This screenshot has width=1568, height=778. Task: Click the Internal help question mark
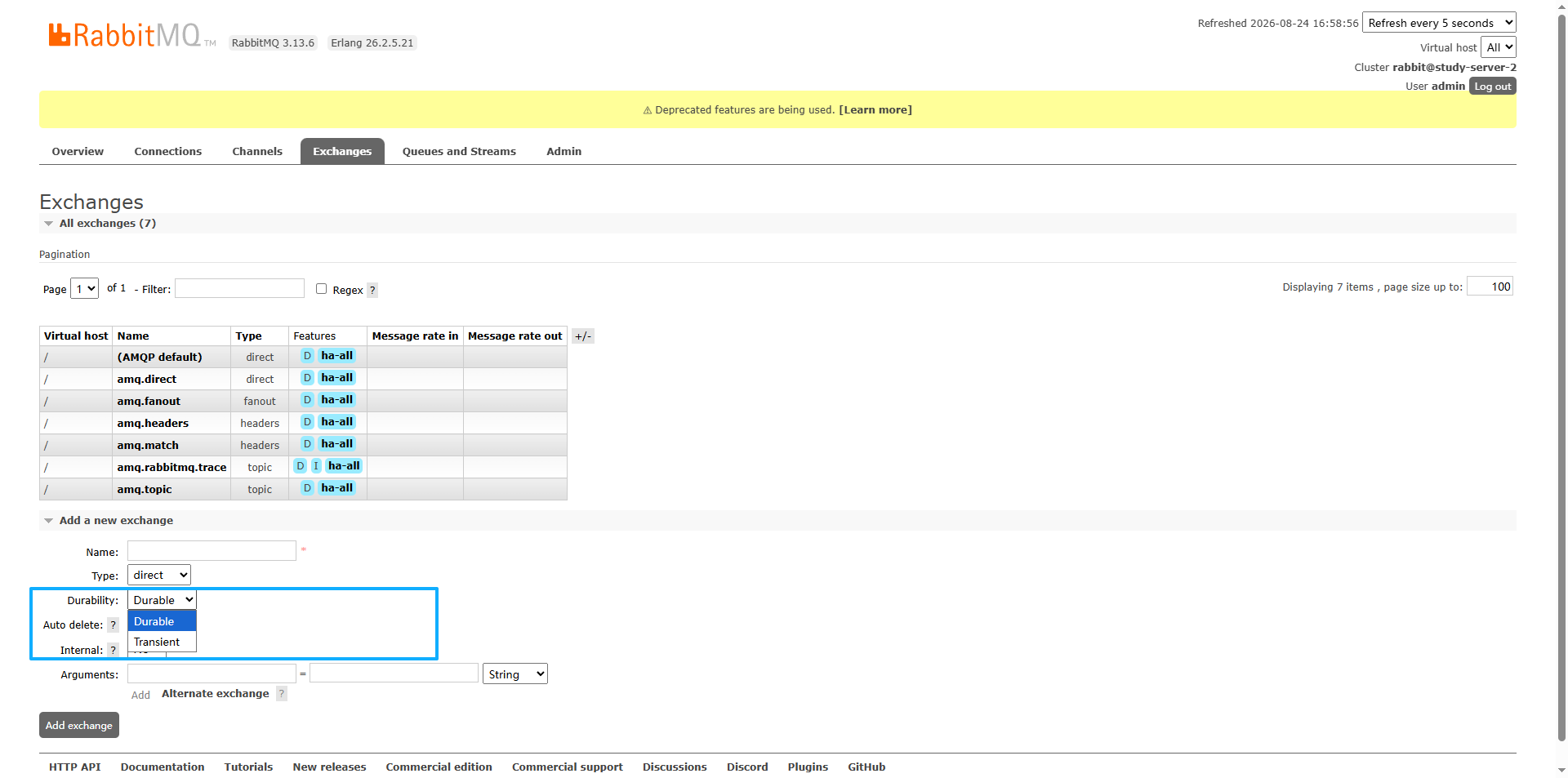pos(114,650)
